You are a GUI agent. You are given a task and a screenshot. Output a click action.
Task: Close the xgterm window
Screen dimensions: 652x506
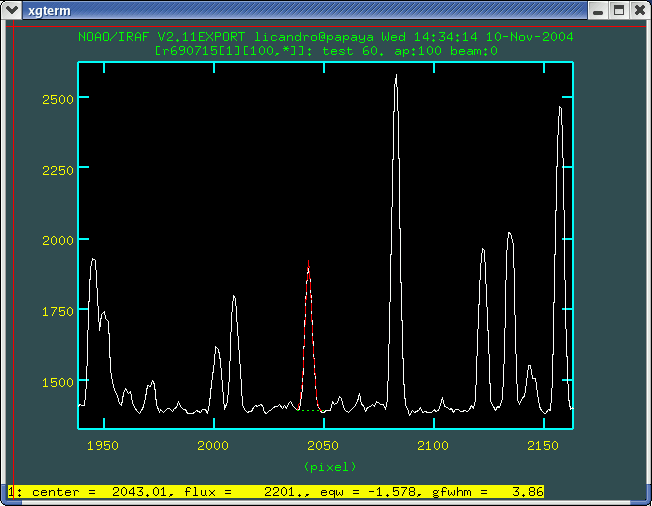click(638, 11)
